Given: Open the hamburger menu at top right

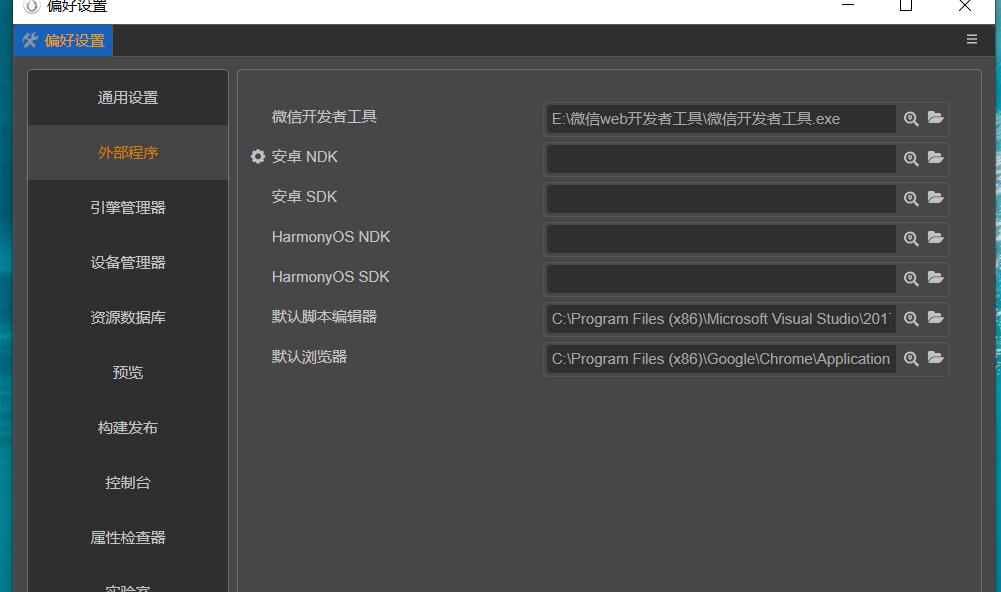Looking at the screenshot, I should coord(971,39).
